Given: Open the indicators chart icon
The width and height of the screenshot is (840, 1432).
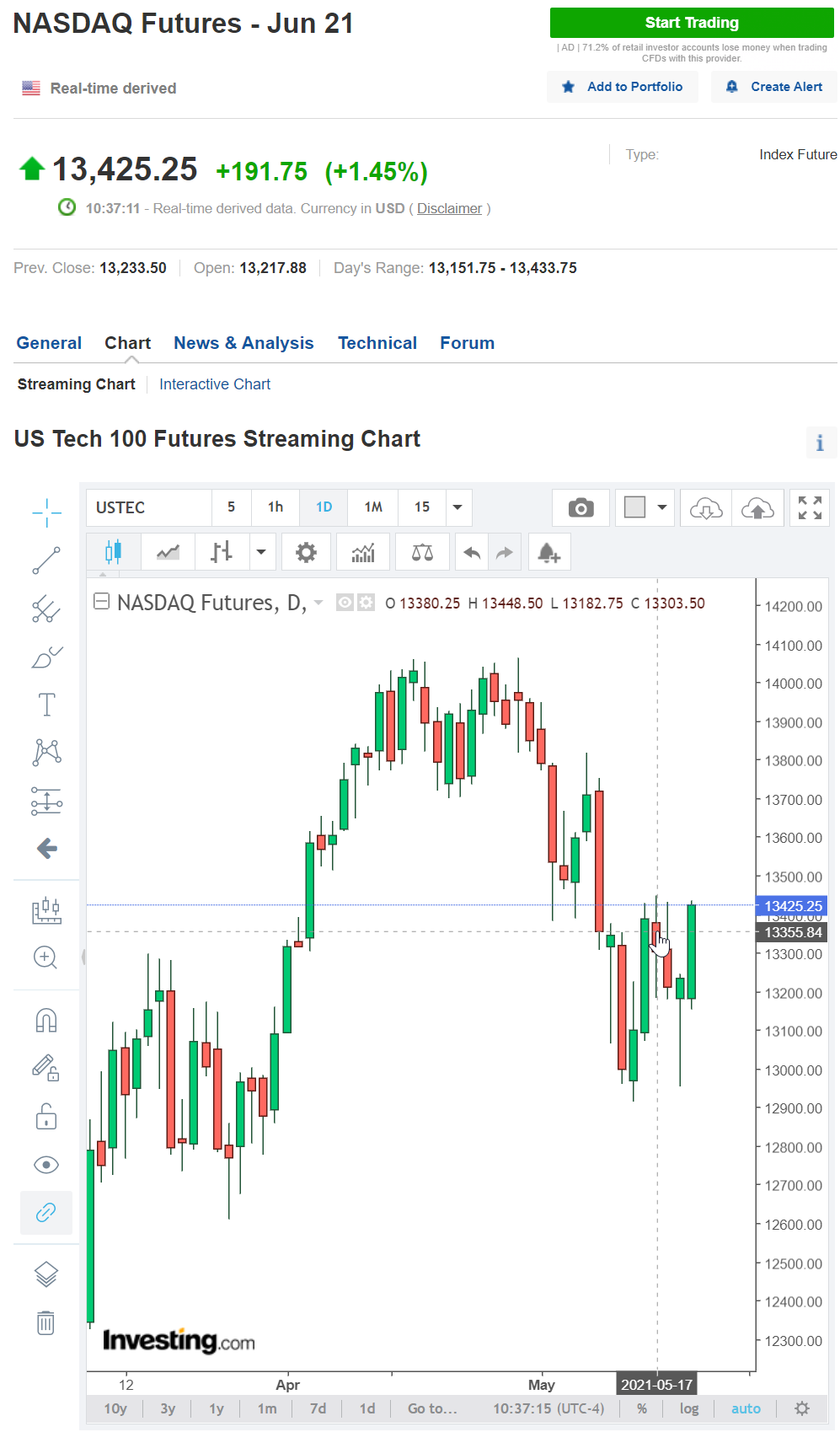Looking at the screenshot, I should (x=363, y=553).
